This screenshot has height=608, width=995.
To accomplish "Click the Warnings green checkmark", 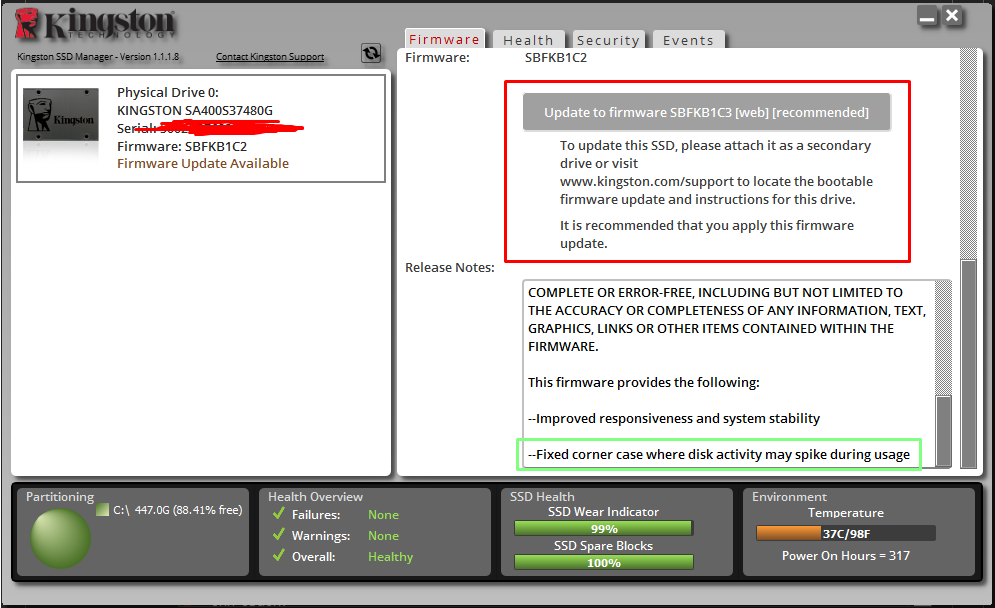I will [278, 534].
